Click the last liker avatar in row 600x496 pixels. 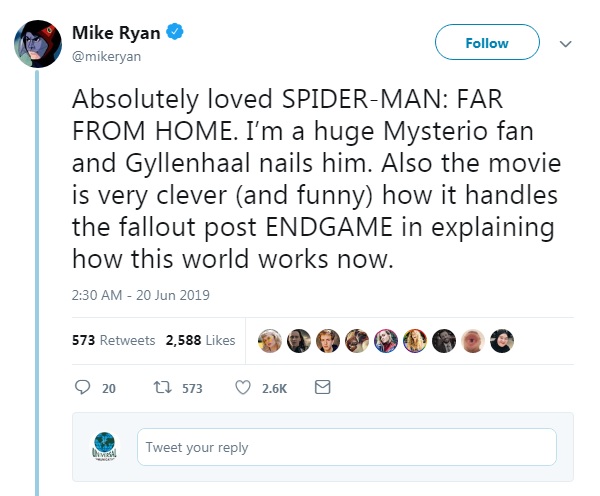[506, 340]
